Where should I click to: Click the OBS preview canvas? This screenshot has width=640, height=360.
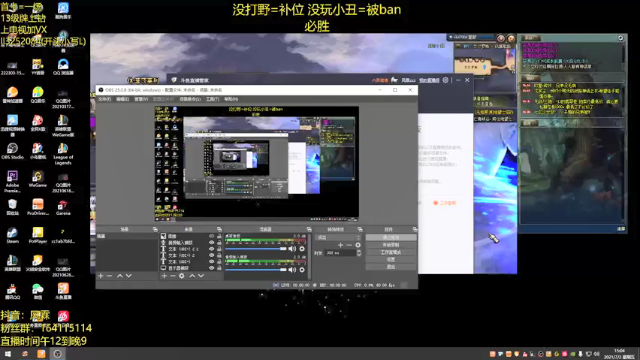click(x=257, y=163)
